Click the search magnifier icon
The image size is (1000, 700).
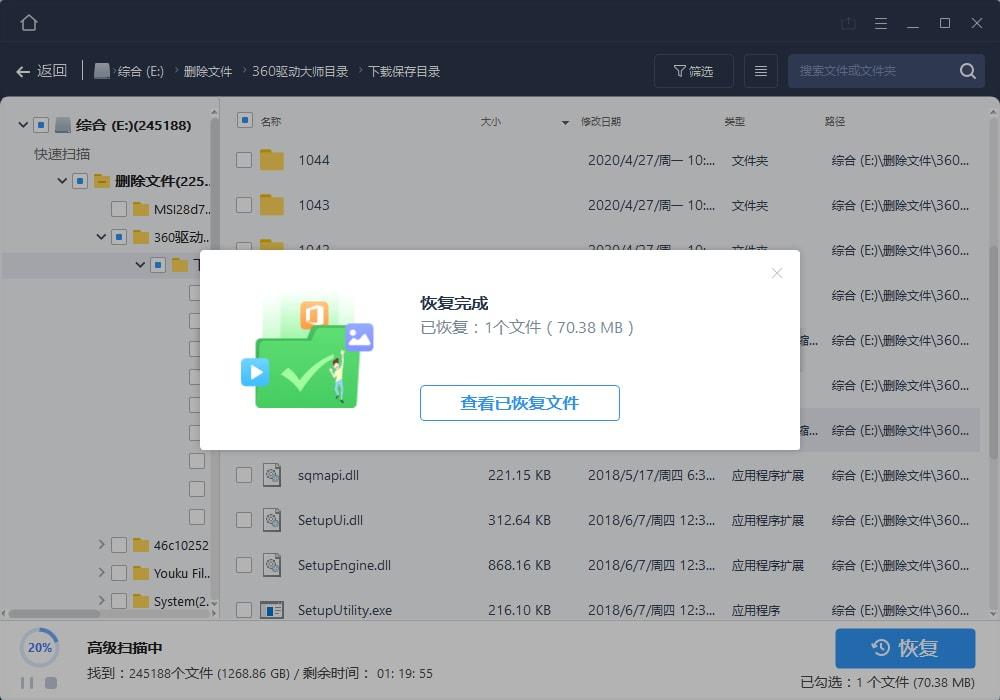pos(966,71)
